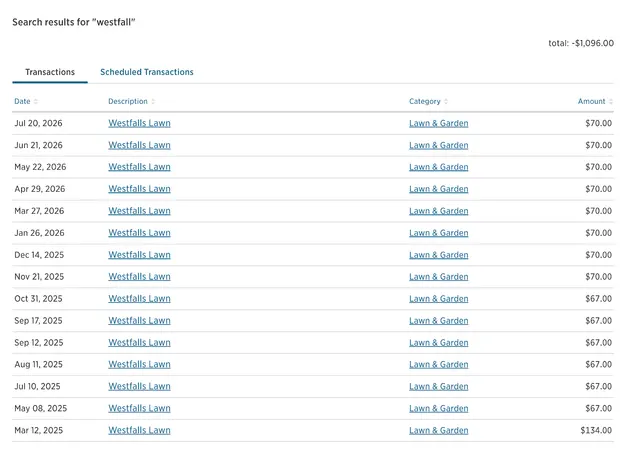
Task: Sort by Amount column arrows
Action: pyautogui.click(x=611, y=102)
